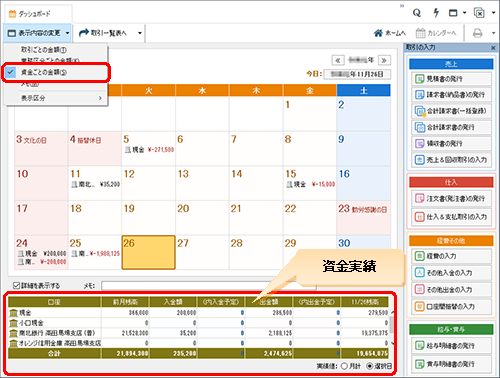The width and height of the screenshot is (500, 378).
Task: Click the today's date field showing 11月26日
Action: pyautogui.click(x=357, y=74)
